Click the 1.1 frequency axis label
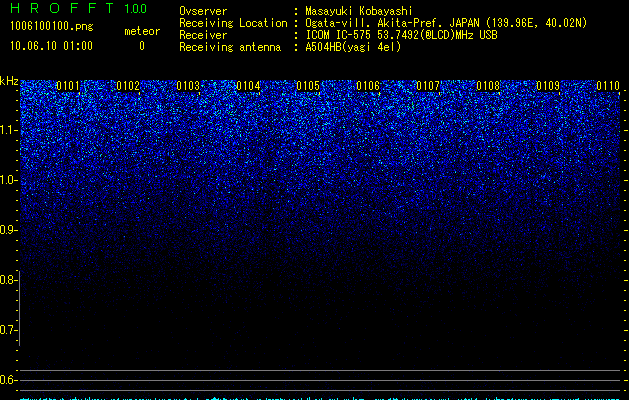The height and width of the screenshot is (400, 629). 8,130
